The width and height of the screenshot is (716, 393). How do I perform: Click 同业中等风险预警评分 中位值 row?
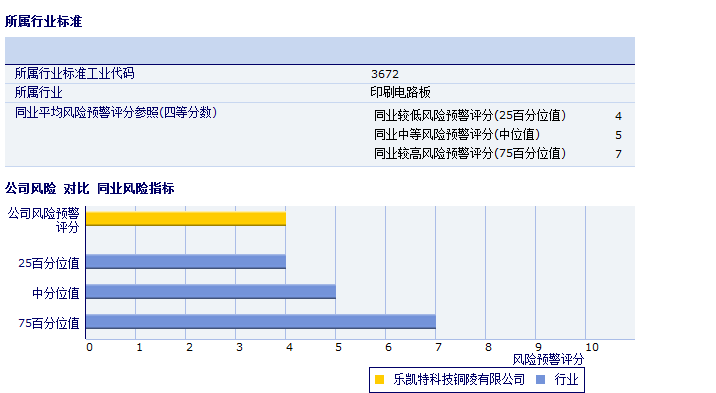tap(498, 135)
